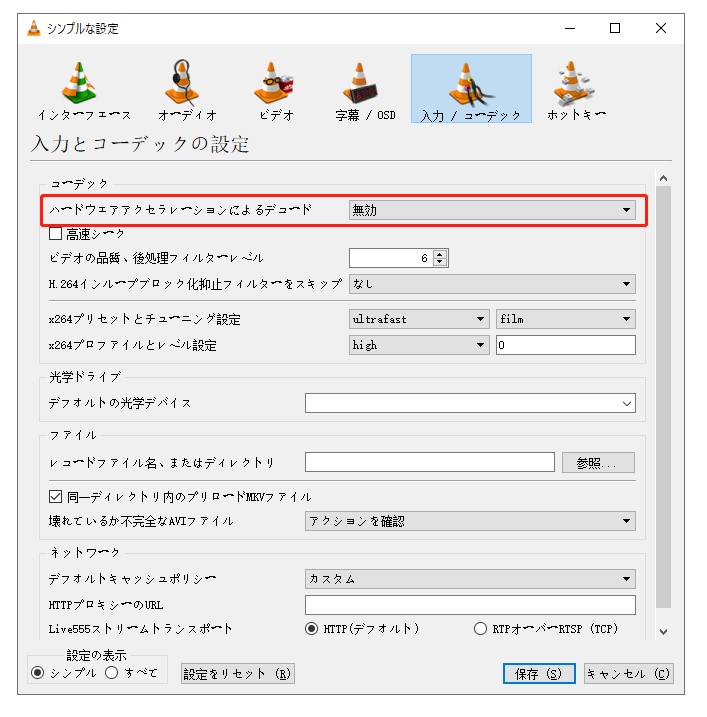This screenshot has height=717, width=707.
Task: Click 保存 (S) button
Action: pyautogui.click(x=539, y=674)
